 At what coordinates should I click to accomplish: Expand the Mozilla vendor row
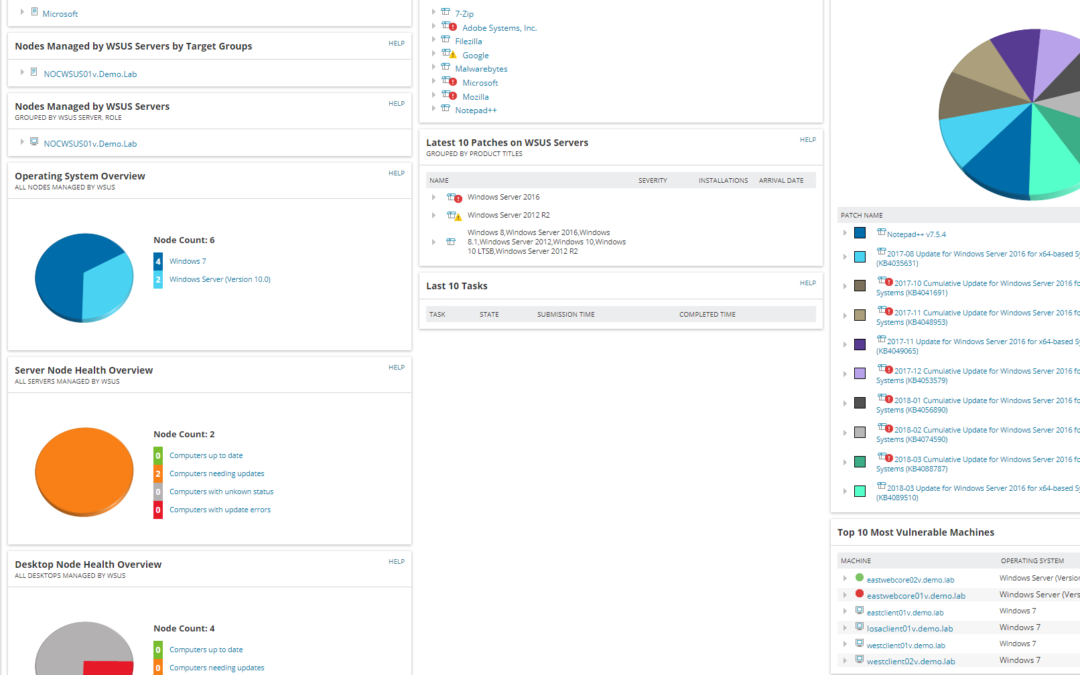pos(433,95)
